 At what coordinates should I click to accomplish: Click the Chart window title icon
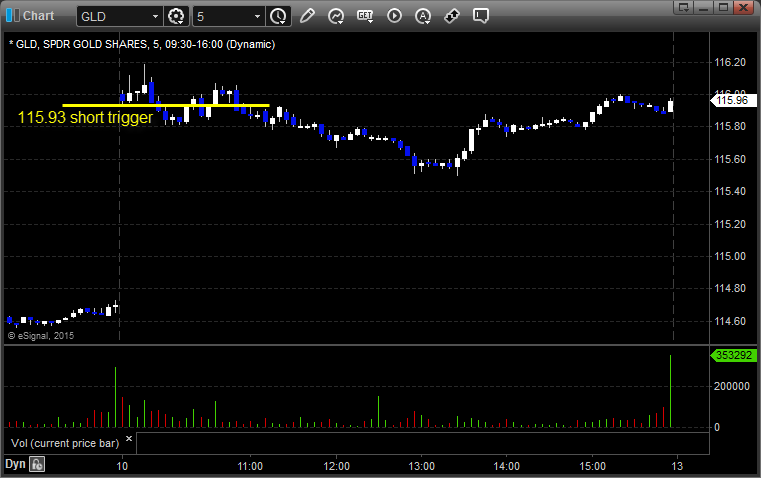coord(12,16)
